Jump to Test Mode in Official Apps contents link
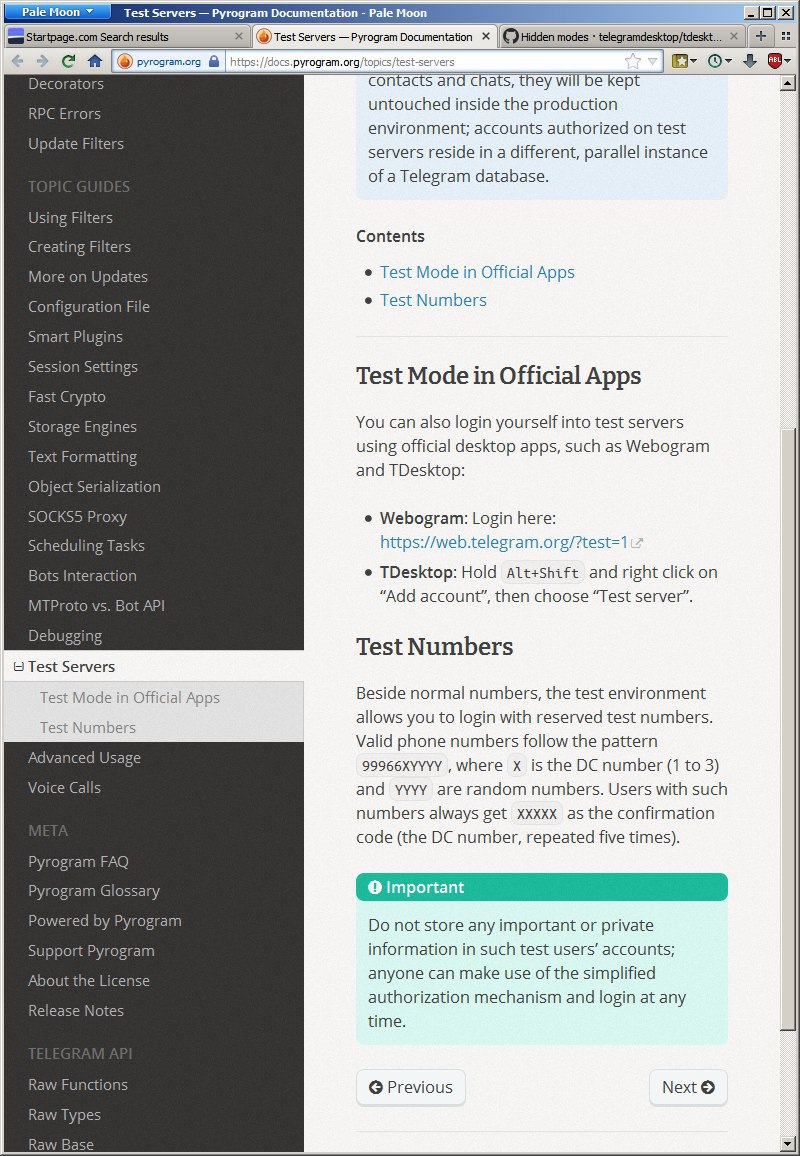 477,272
